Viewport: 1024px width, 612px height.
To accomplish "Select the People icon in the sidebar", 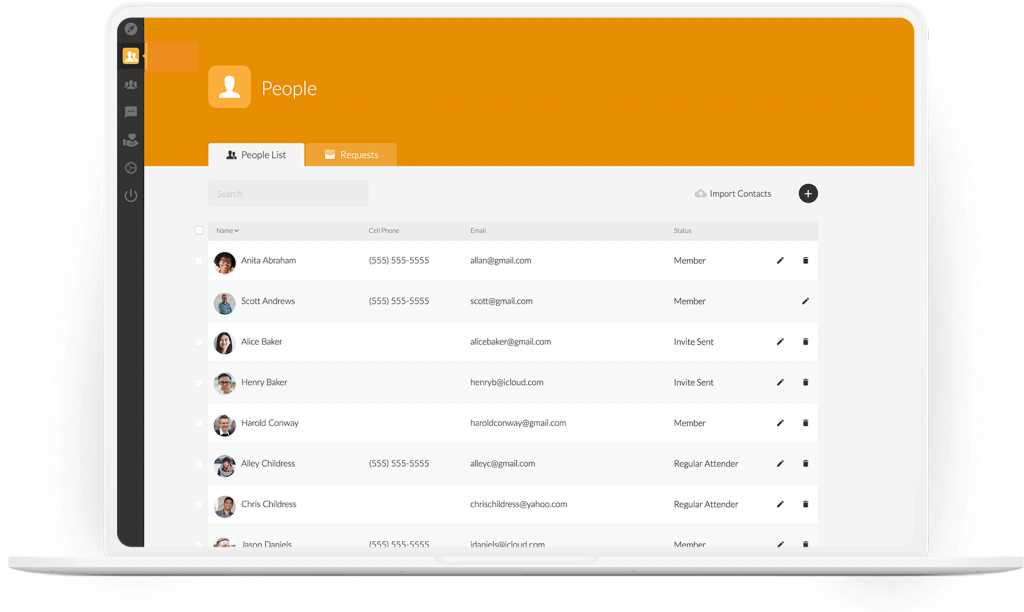I will [130, 56].
